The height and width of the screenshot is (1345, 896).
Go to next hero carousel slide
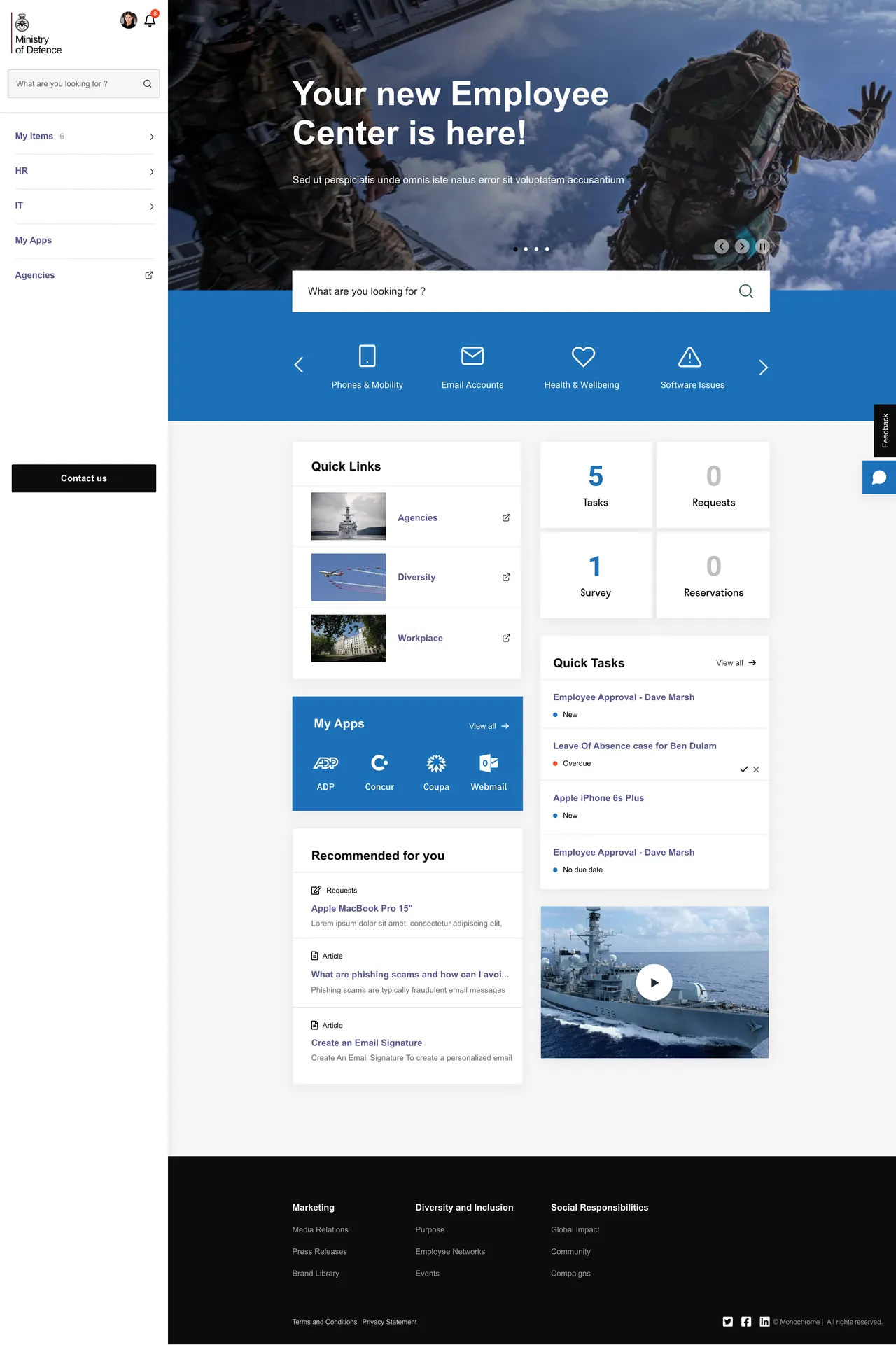pos(742,246)
